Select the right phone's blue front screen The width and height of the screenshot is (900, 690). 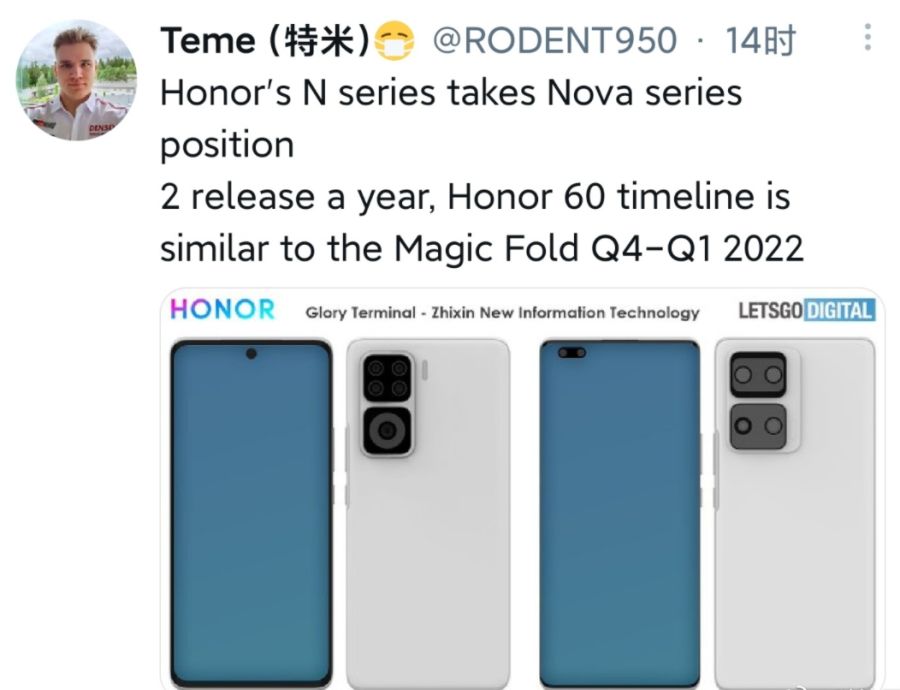[x=620, y=513]
